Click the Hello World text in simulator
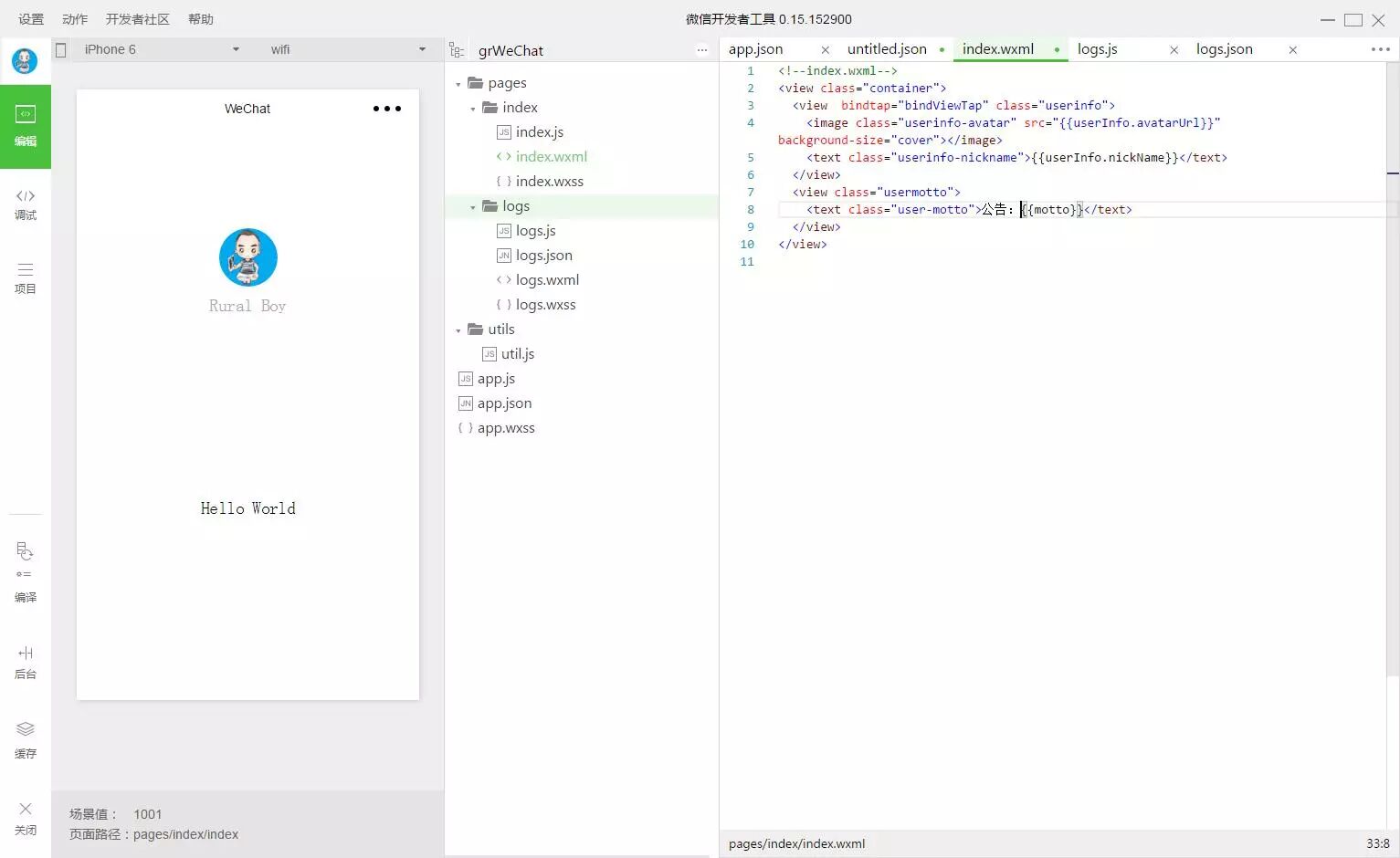Screen dimensions: 1400x858 248,508
